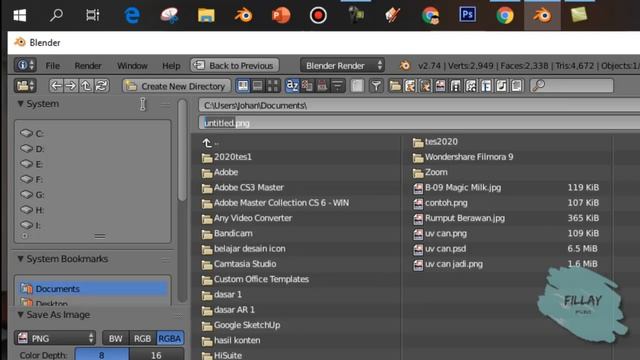Toggle the .blend files filter

pos(410,86)
